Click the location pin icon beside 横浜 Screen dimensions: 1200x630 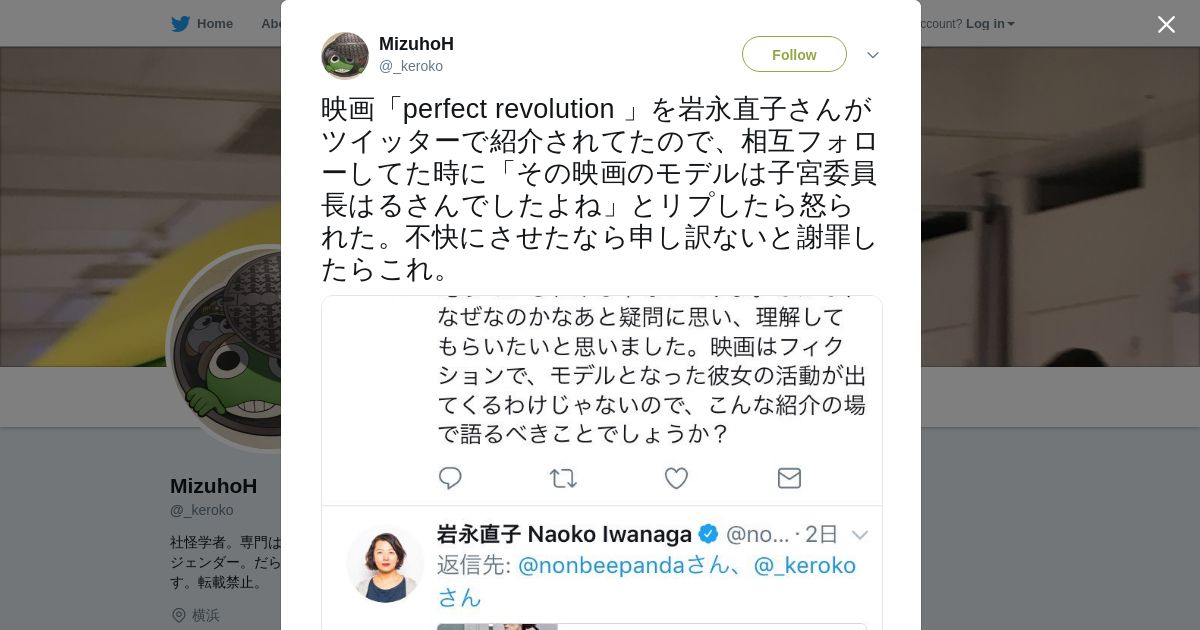pyautogui.click(x=179, y=615)
